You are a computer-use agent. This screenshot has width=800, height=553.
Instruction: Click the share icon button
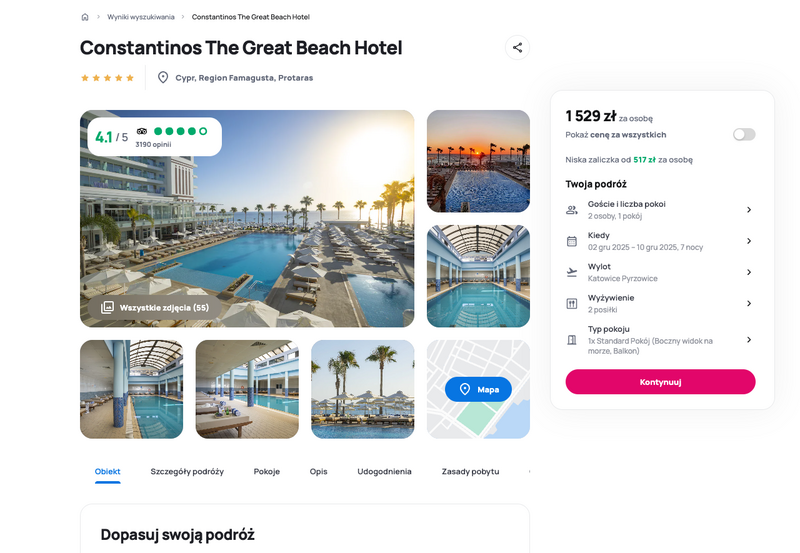[517, 47]
